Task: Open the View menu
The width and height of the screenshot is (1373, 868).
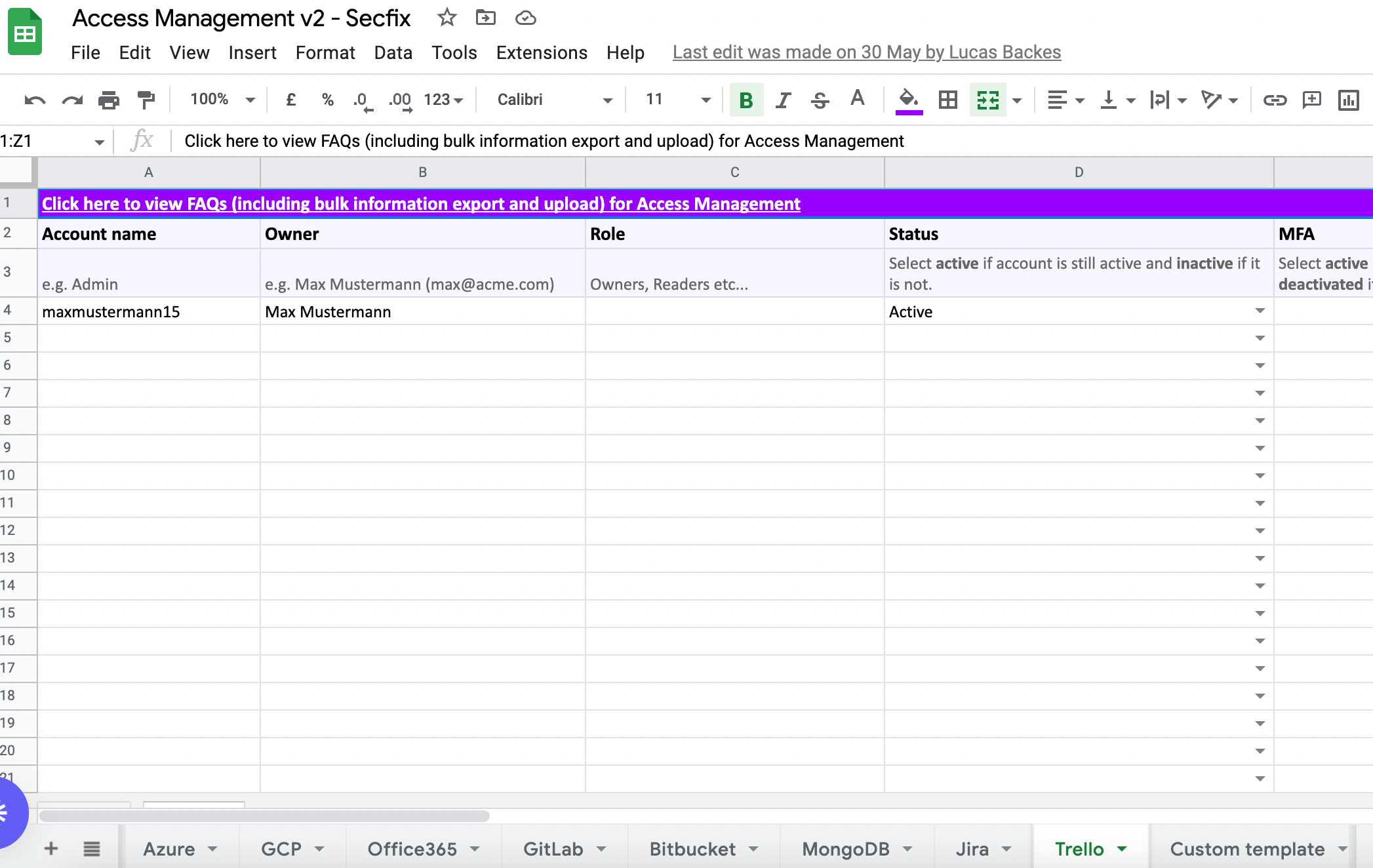Action: [189, 52]
